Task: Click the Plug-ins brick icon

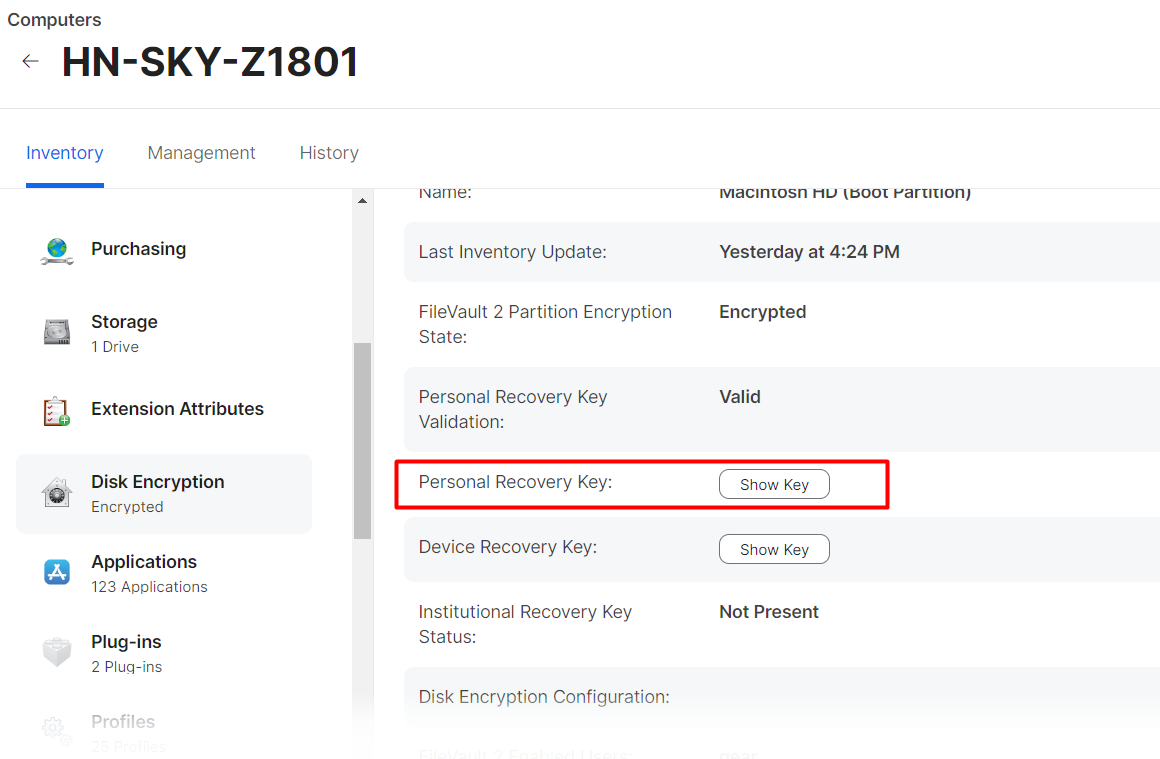Action: tap(57, 653)
